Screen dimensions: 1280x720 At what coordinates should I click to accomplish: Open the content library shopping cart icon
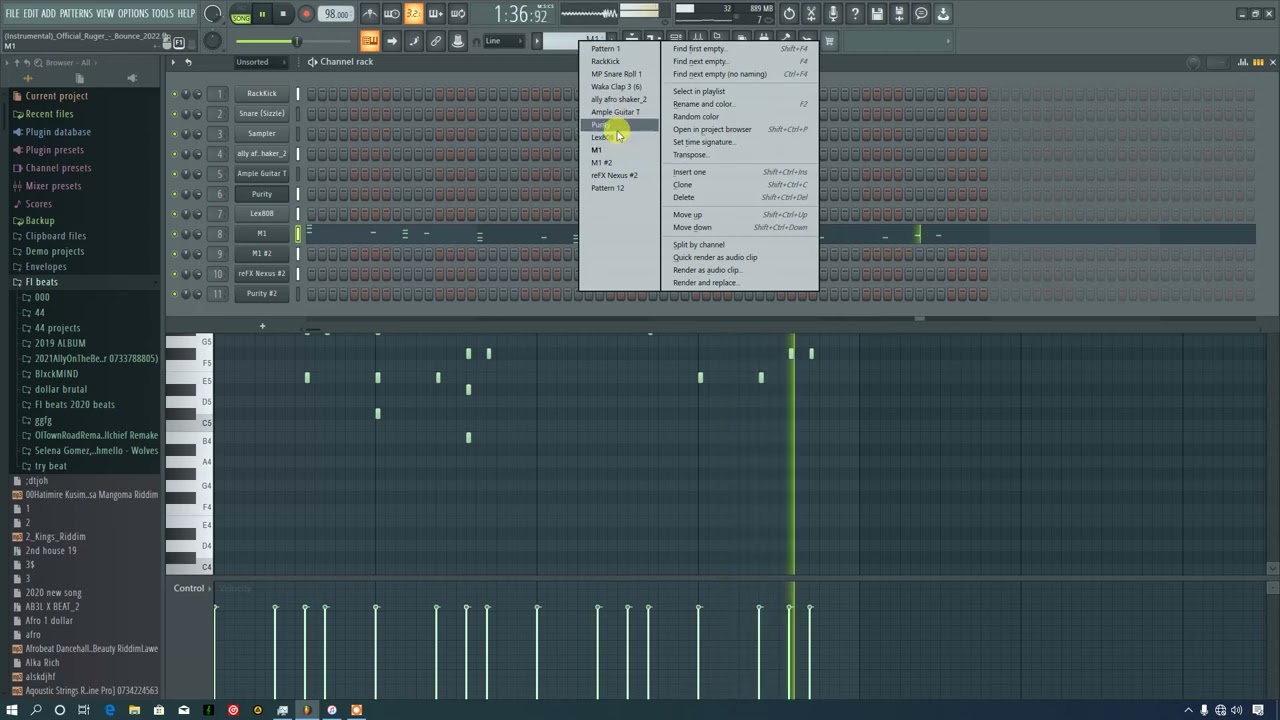(x=830, y=41)
